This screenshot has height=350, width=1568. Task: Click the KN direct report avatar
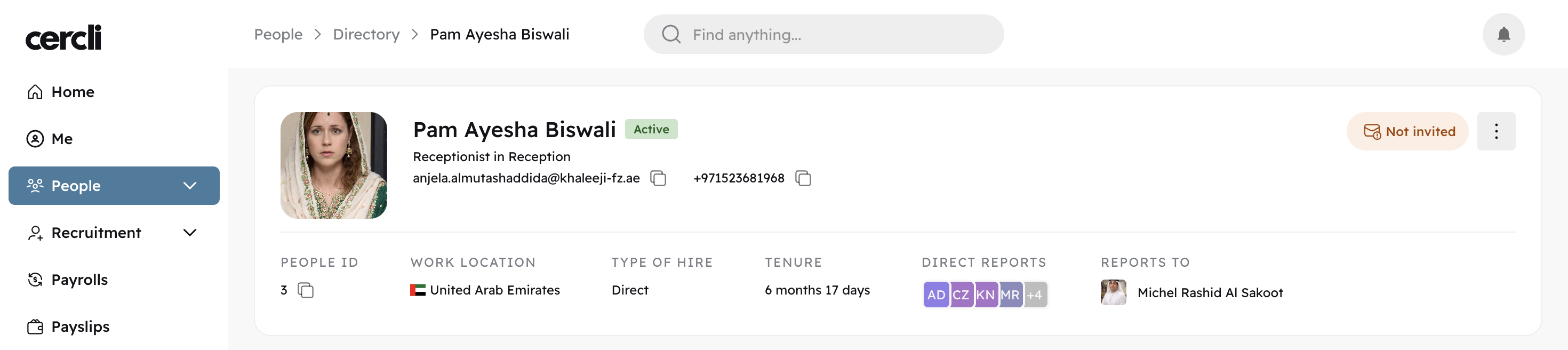pyautogui.click(x=985, y=295)
